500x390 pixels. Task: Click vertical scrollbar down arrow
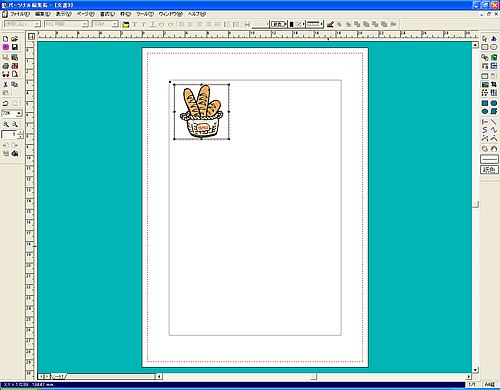(476, 370)
